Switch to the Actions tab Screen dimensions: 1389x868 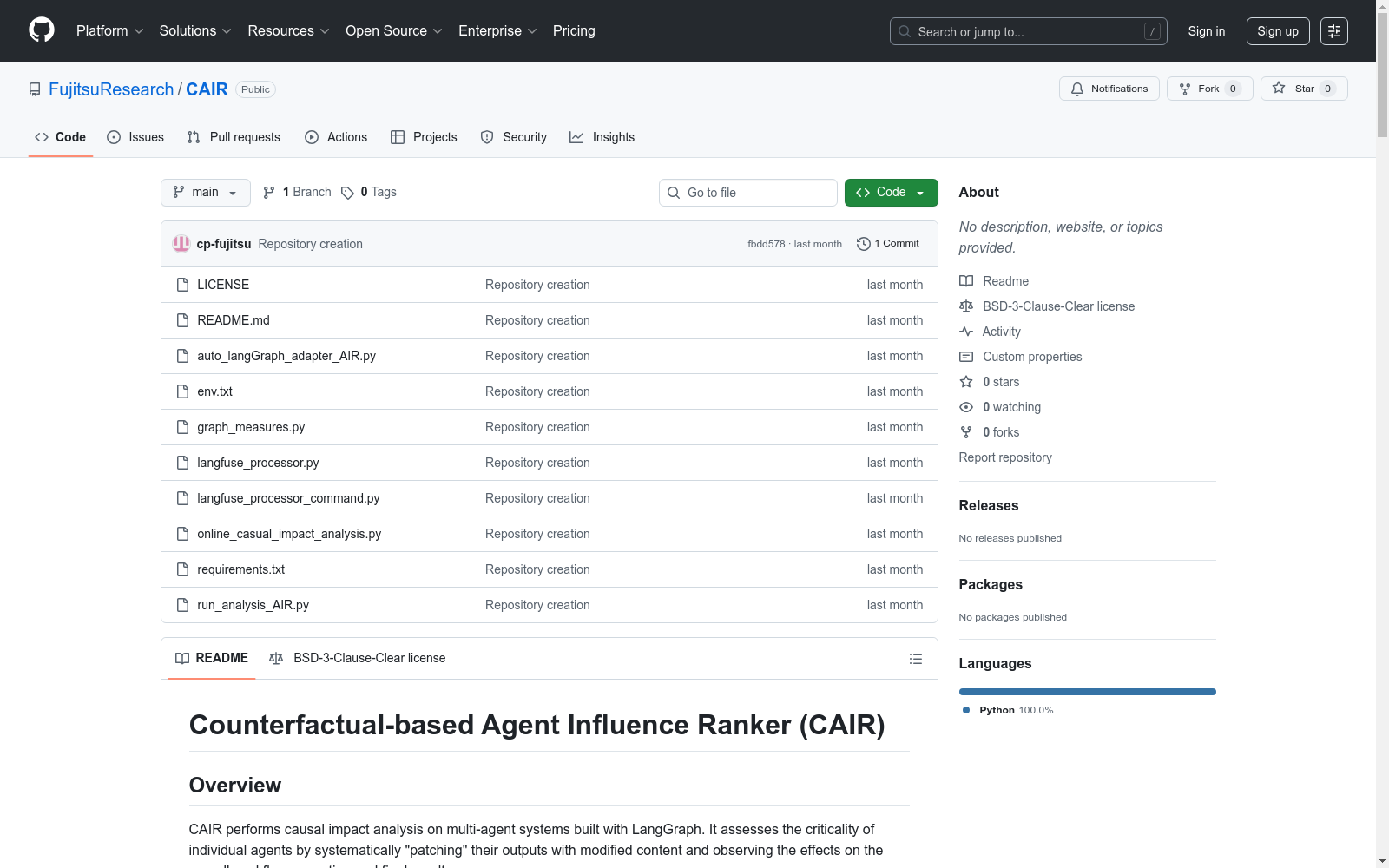pos(336,137)
